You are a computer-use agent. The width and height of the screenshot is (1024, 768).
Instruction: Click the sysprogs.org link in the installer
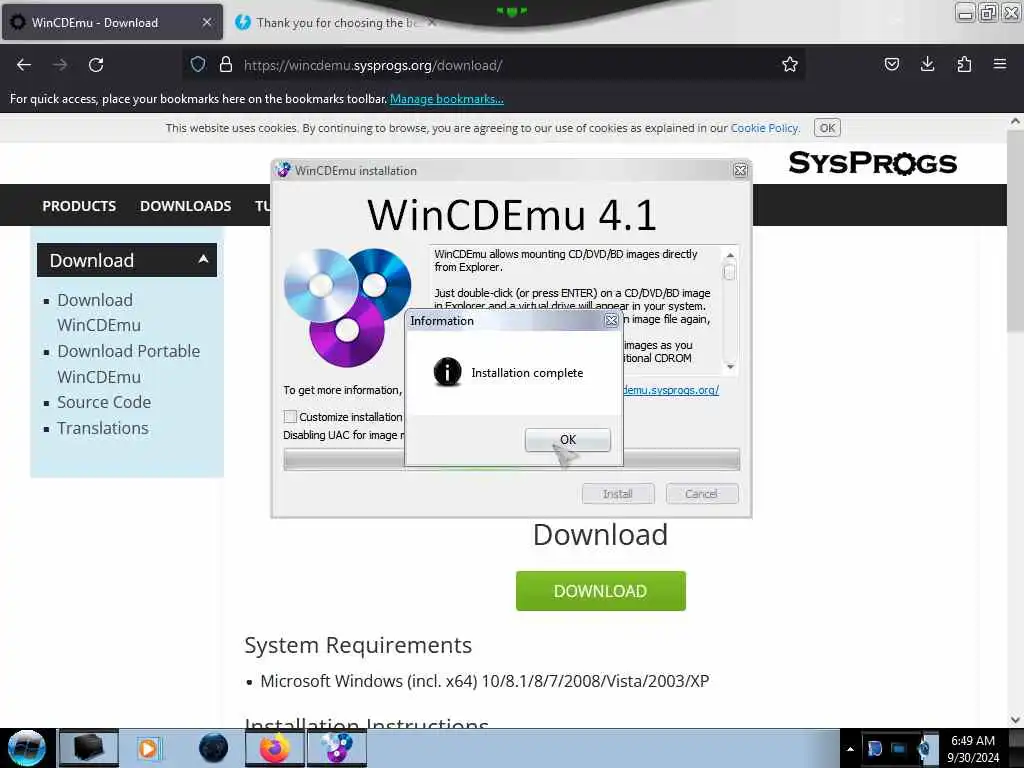click(671, 390)
